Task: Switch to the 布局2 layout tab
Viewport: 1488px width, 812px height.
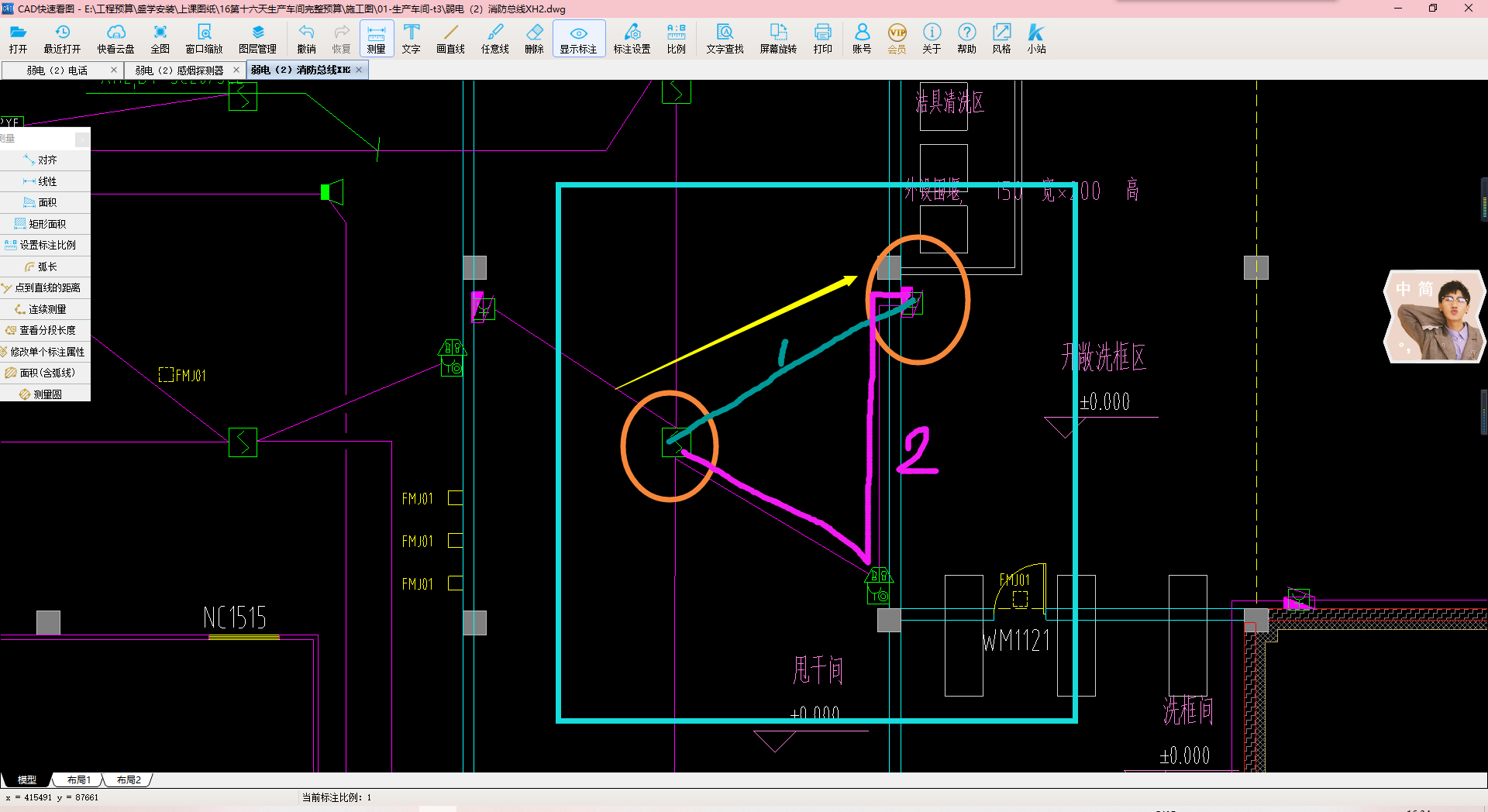Action: click(x=129, y=780)
